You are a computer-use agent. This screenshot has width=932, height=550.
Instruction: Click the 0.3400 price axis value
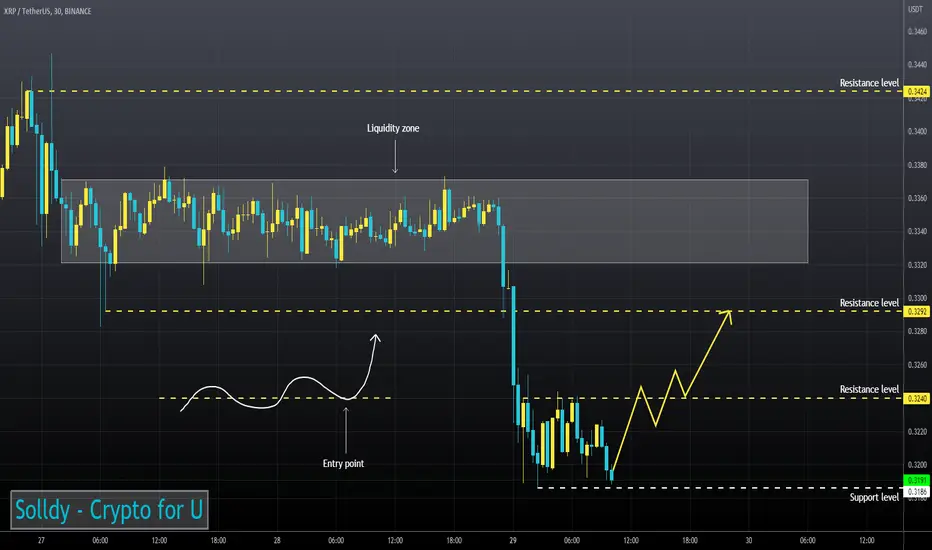click(x=917, y=131)
